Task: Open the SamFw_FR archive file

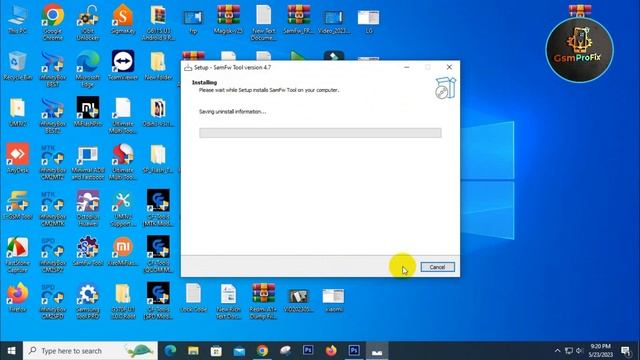Action: click(298, 20)
